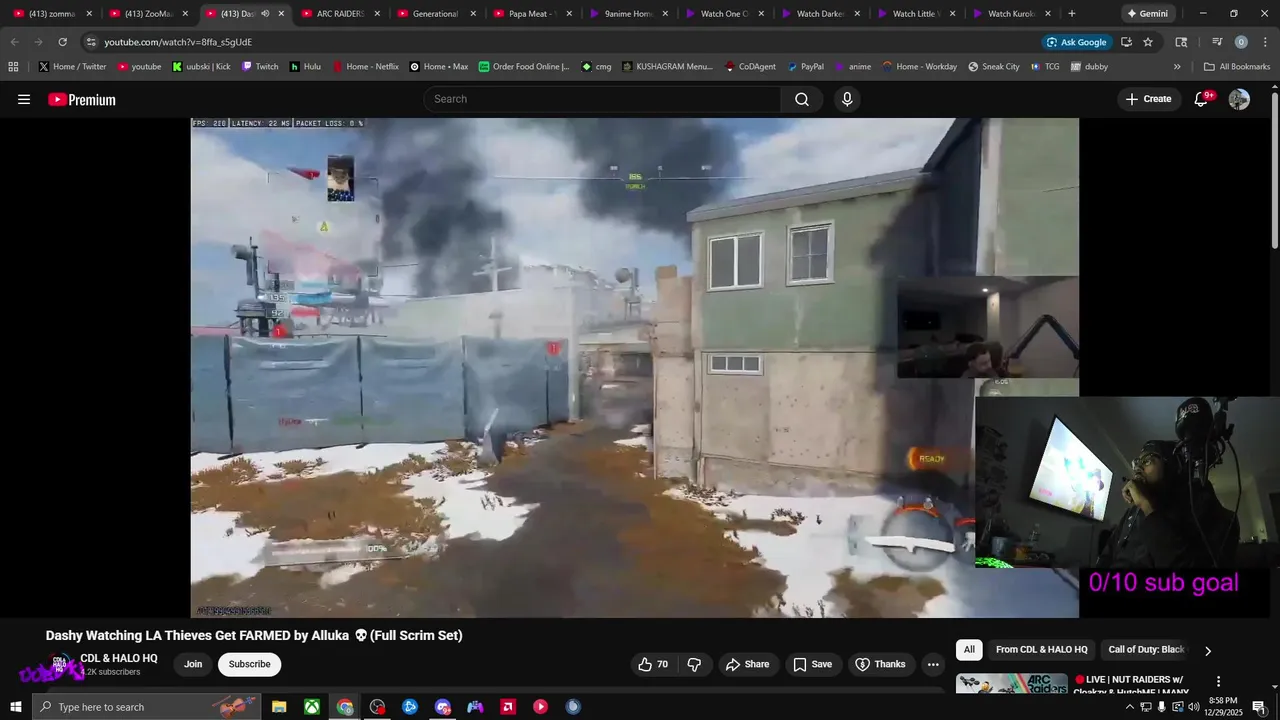The height and width of the screenshot is (720, 1280).
Task: Create a video with Create button
Action: tap(1148, 99)
